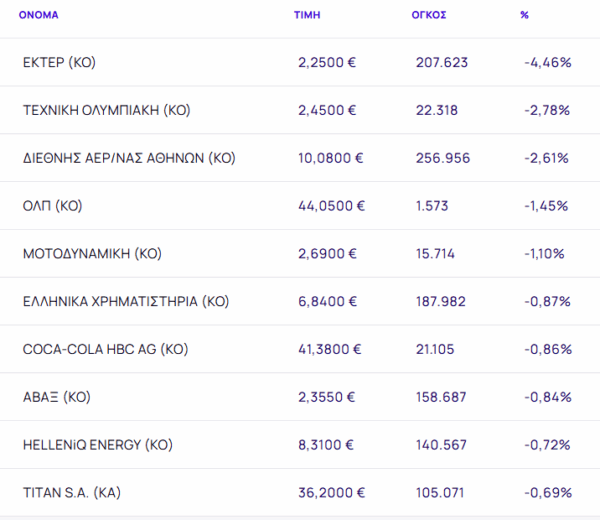
Task: Click the price 36,2000 €
Action: click(x=331, y=493)
